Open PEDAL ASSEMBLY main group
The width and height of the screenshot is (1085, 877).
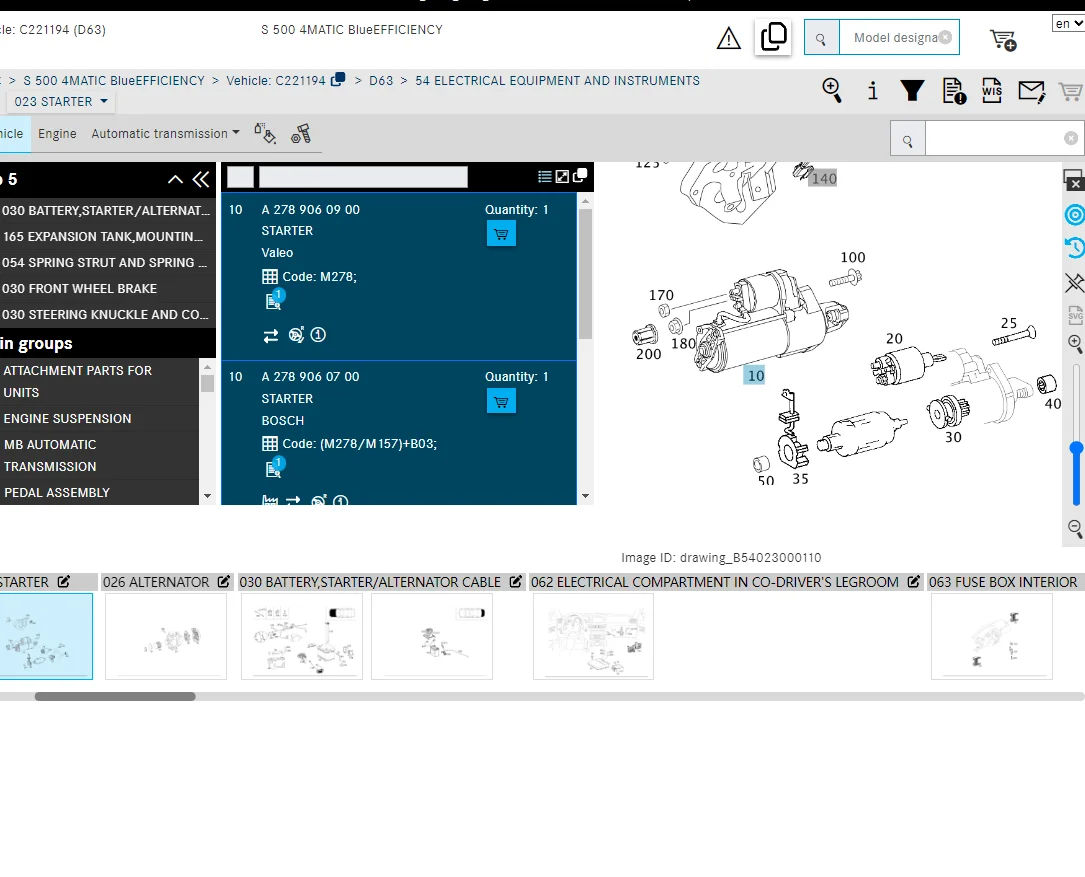(x=99, y=493)
